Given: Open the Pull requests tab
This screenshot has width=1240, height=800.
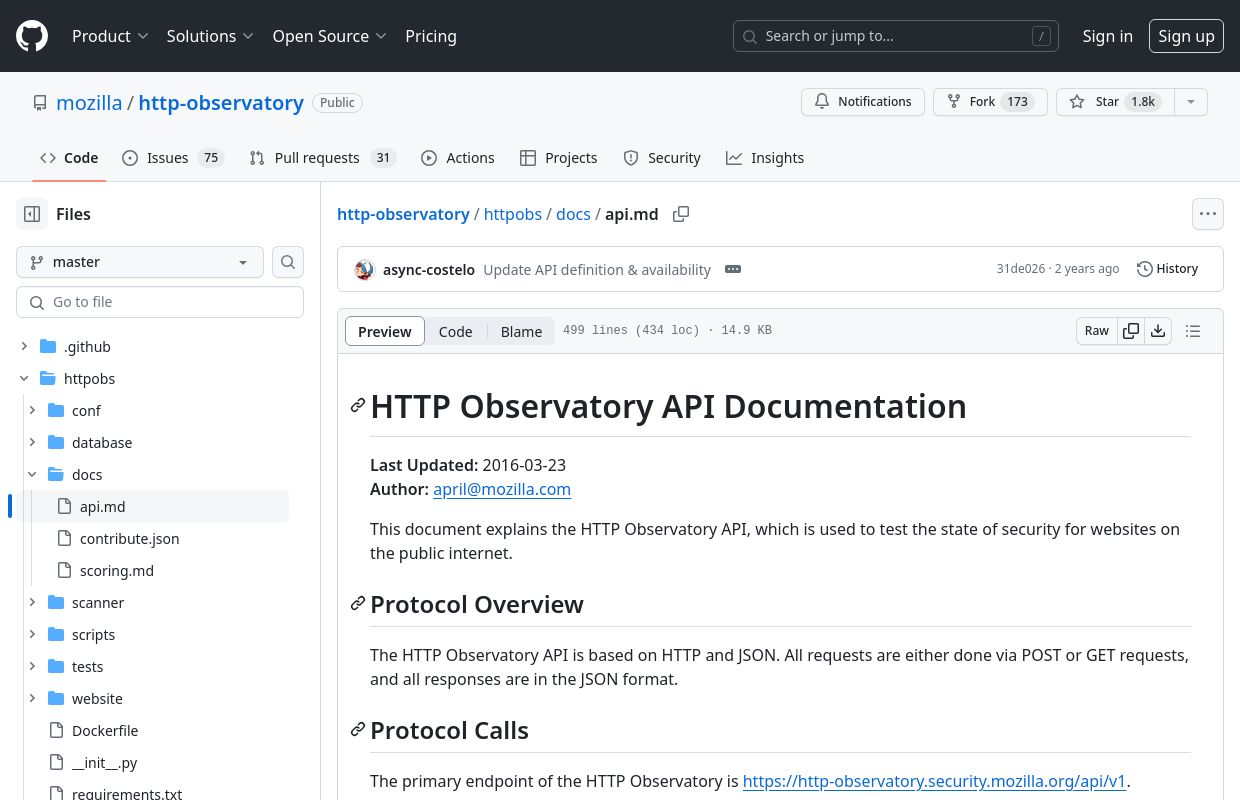Looking at the screenshot, I should click(323, 158).
